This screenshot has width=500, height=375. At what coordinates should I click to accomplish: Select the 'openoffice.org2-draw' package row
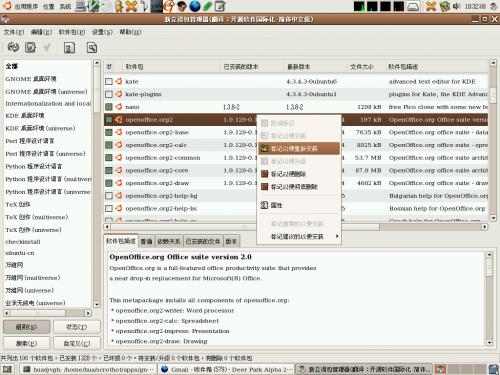point(296,183)
